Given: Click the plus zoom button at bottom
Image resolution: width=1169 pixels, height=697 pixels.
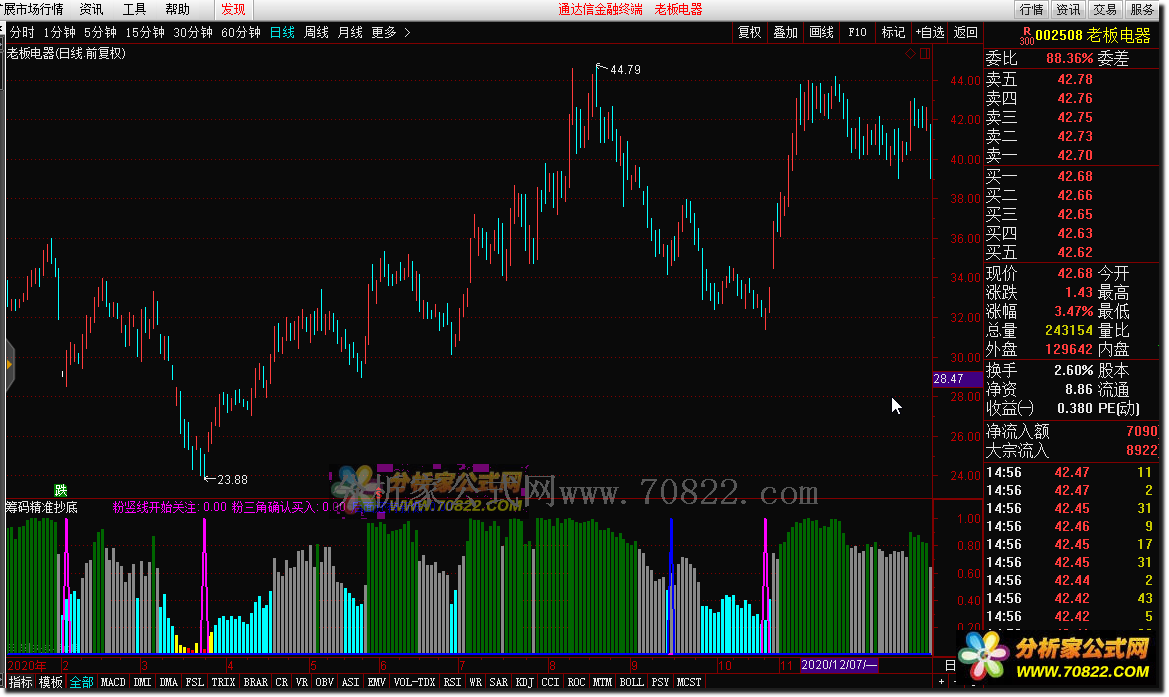Looking at the screenshot, I should (x=942, y=682).
